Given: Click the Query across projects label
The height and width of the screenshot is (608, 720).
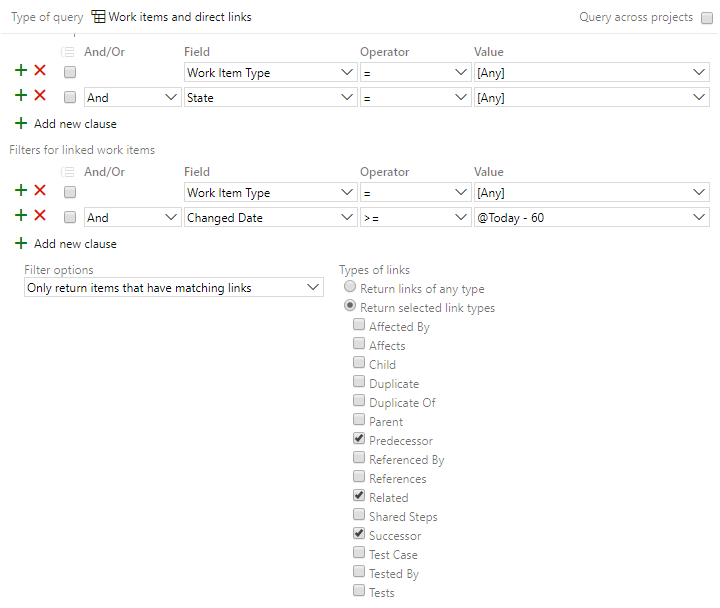Looking at the screenshot, I should [636, 17].
